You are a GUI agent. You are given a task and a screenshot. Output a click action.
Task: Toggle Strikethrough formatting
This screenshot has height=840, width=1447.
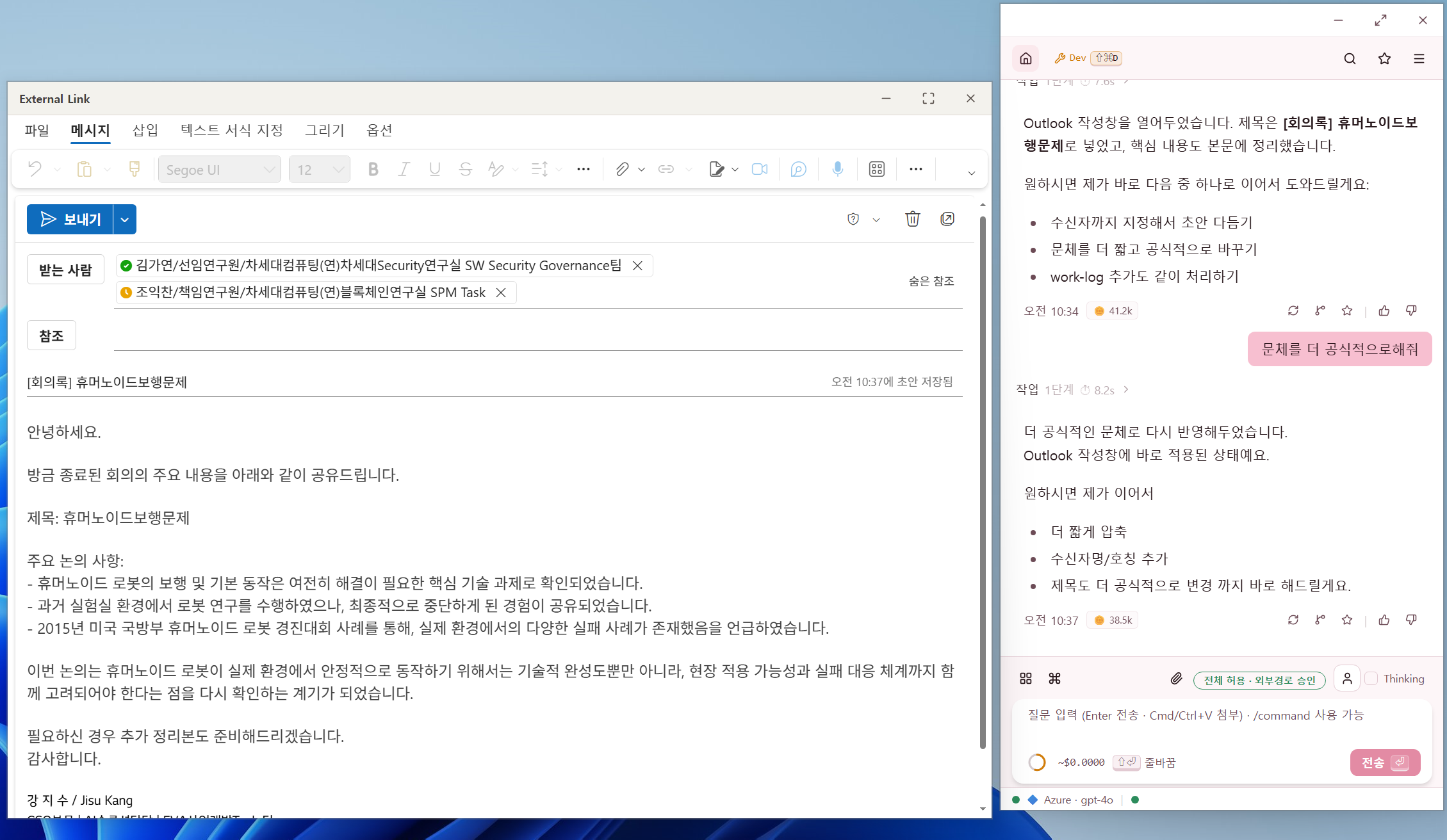[x=465, y=169]
